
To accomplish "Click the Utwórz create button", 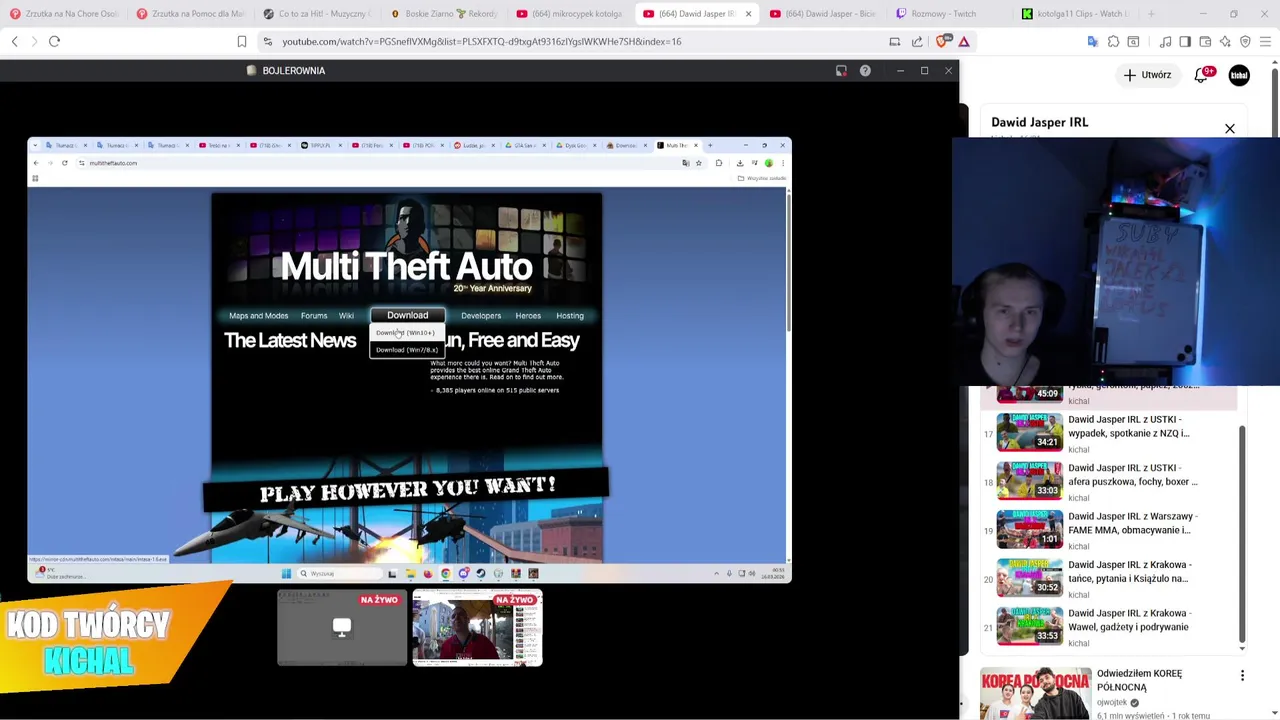I will point(1147,75).
